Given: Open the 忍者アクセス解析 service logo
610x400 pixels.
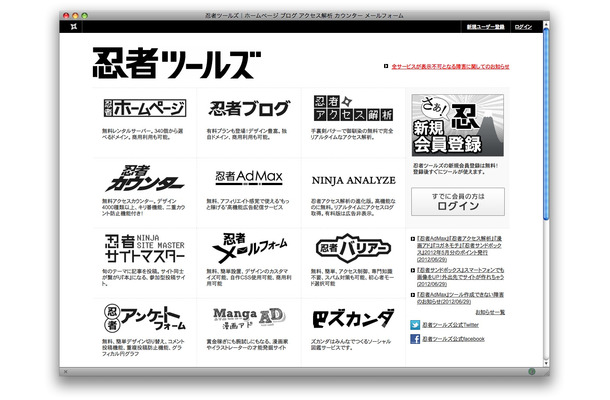Looking at the screenshot, I should tap(353, 108).
